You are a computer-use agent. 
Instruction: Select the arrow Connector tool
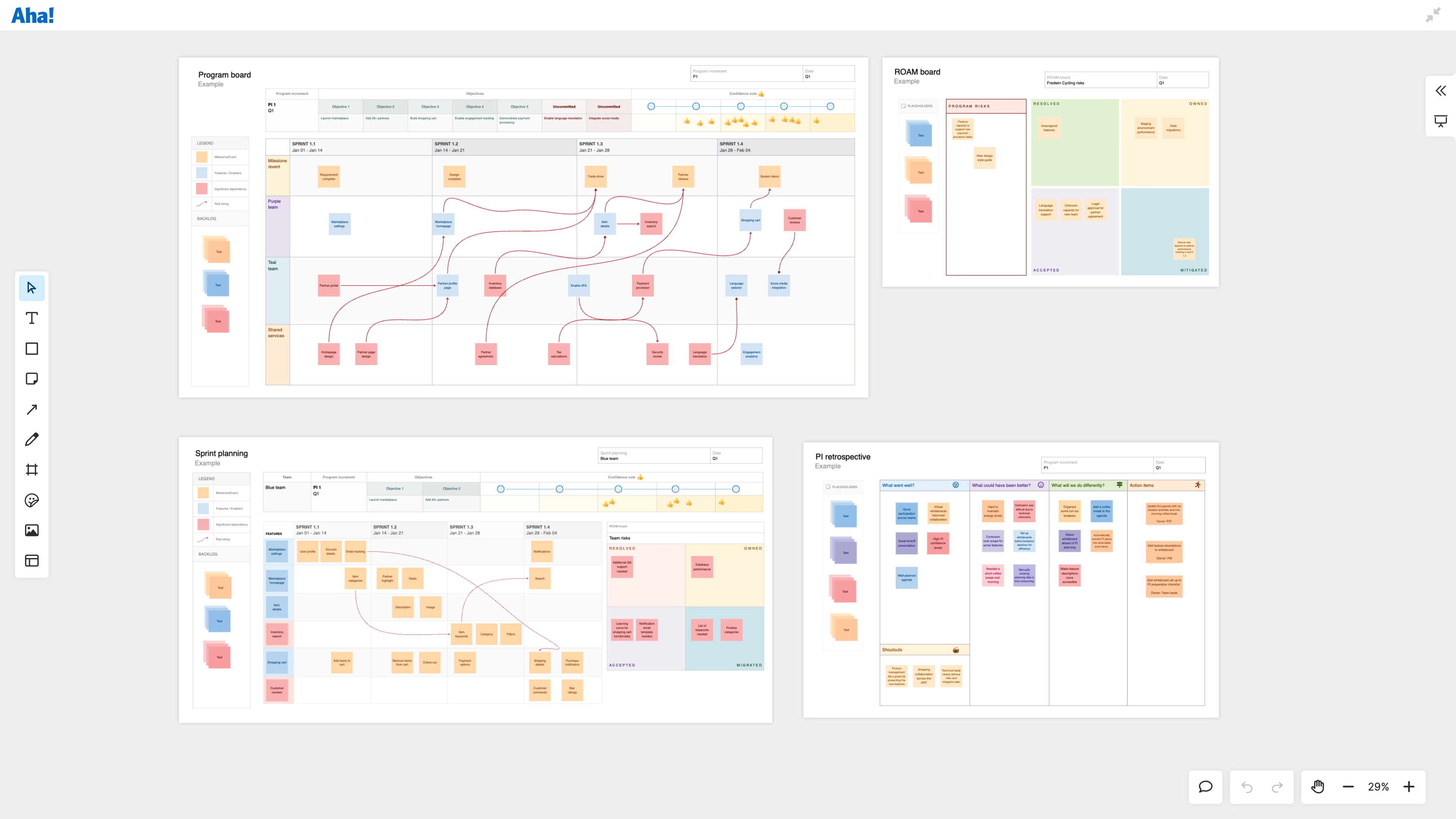pos(31,409)
